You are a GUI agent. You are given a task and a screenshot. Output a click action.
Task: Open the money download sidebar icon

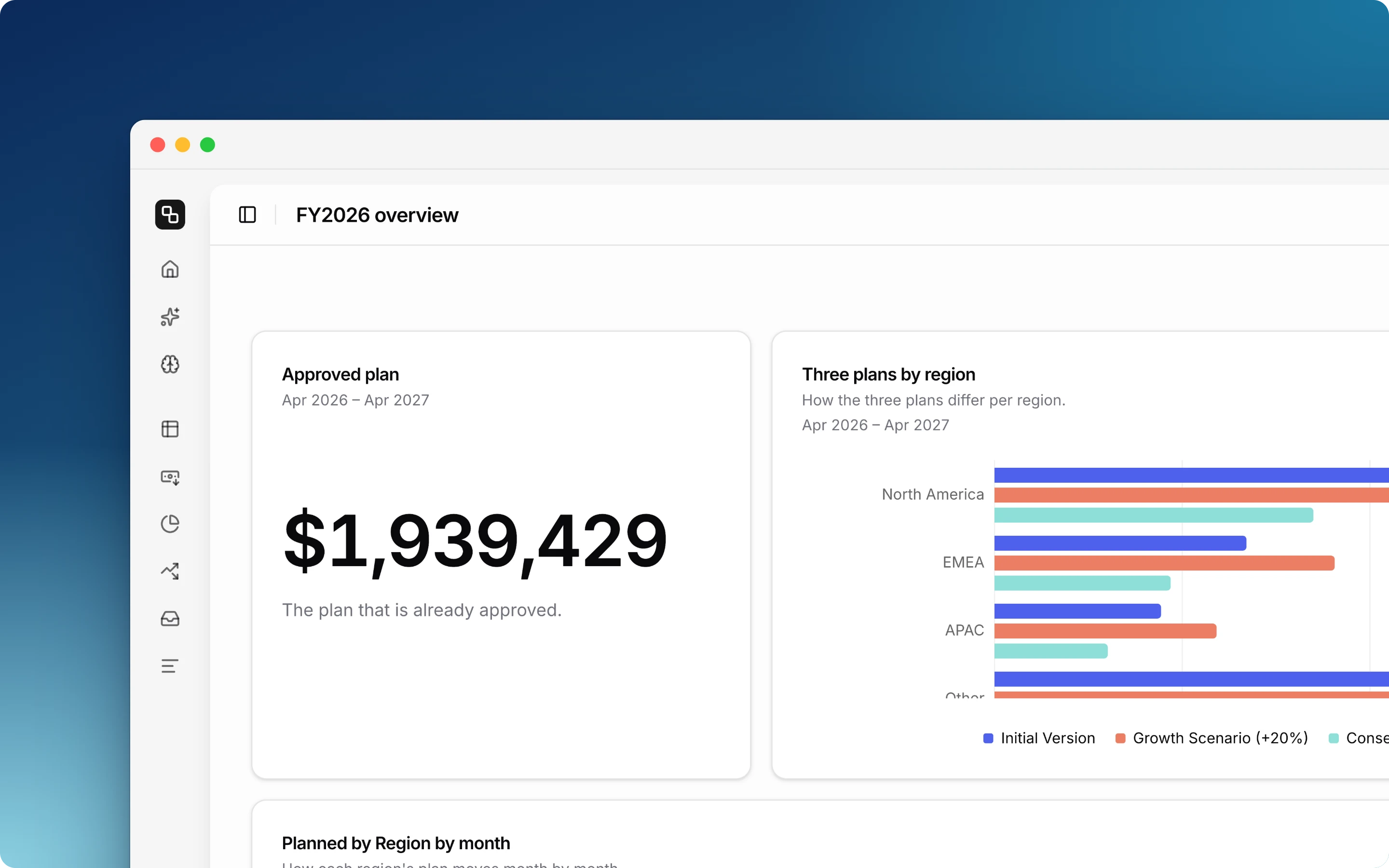[170, 477]
